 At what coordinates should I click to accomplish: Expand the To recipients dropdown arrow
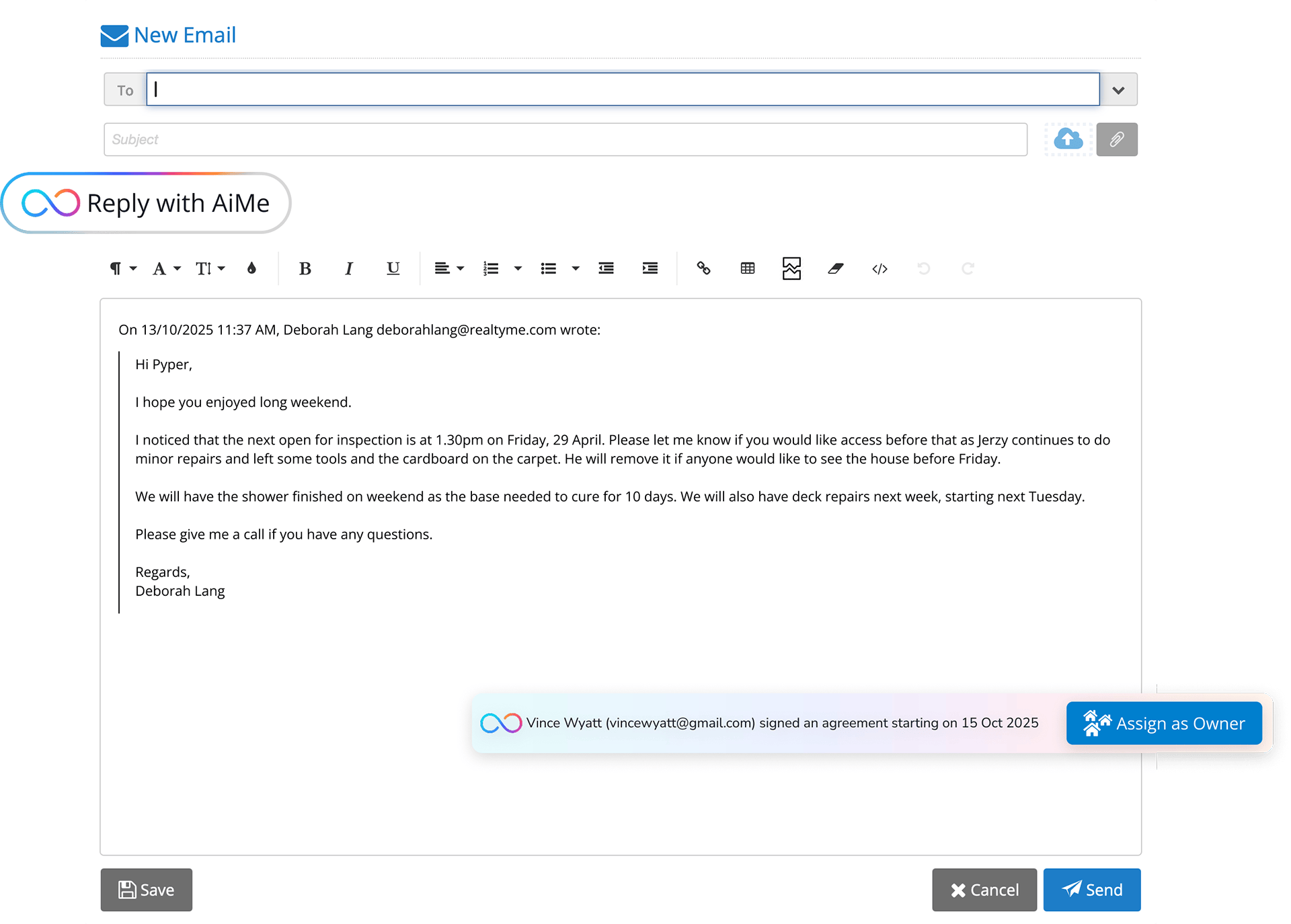pos(1118,89)
